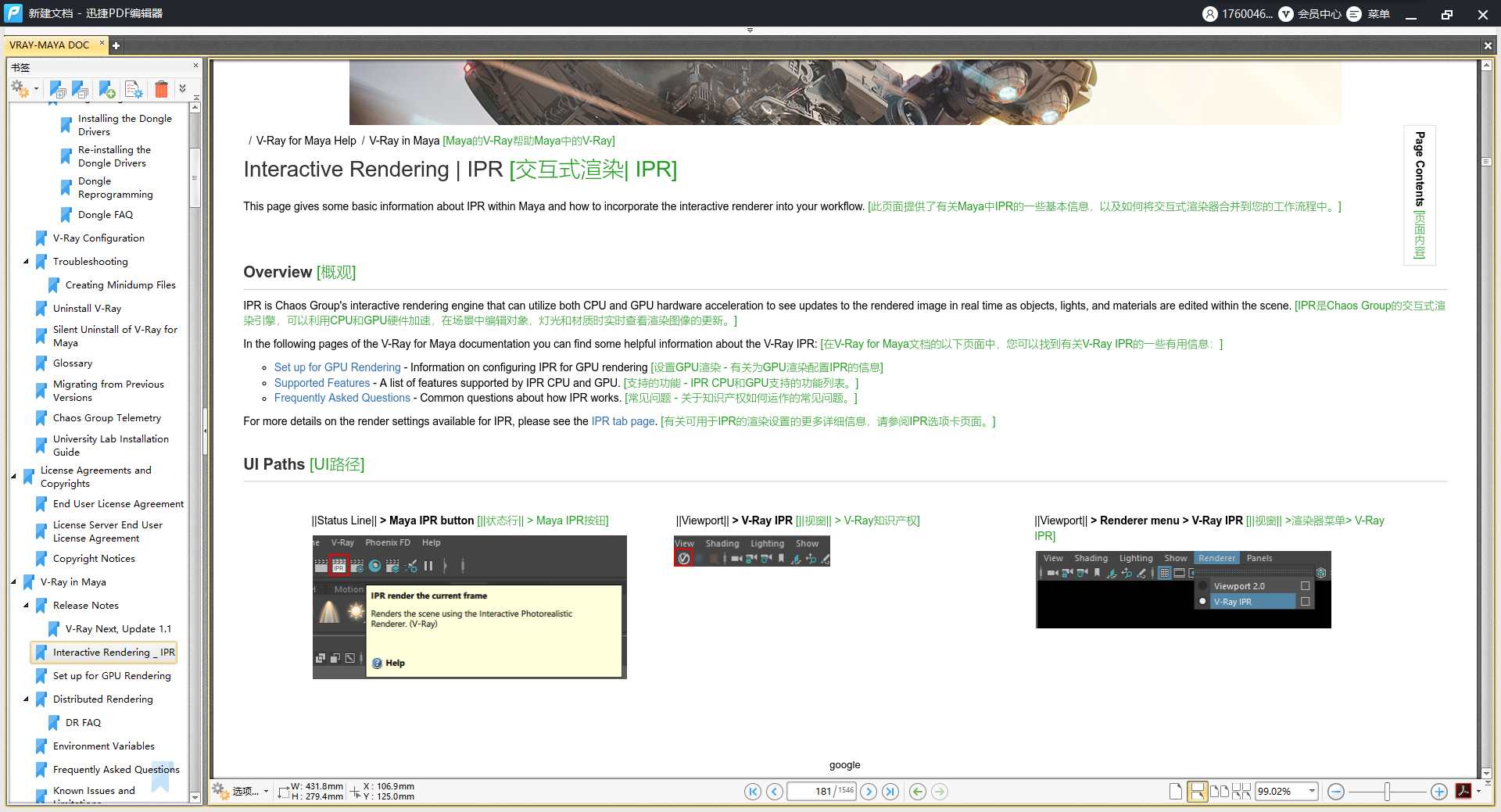Jump to the first page
The width and height of the screenshot is (1501, 812).
point(753,792)
